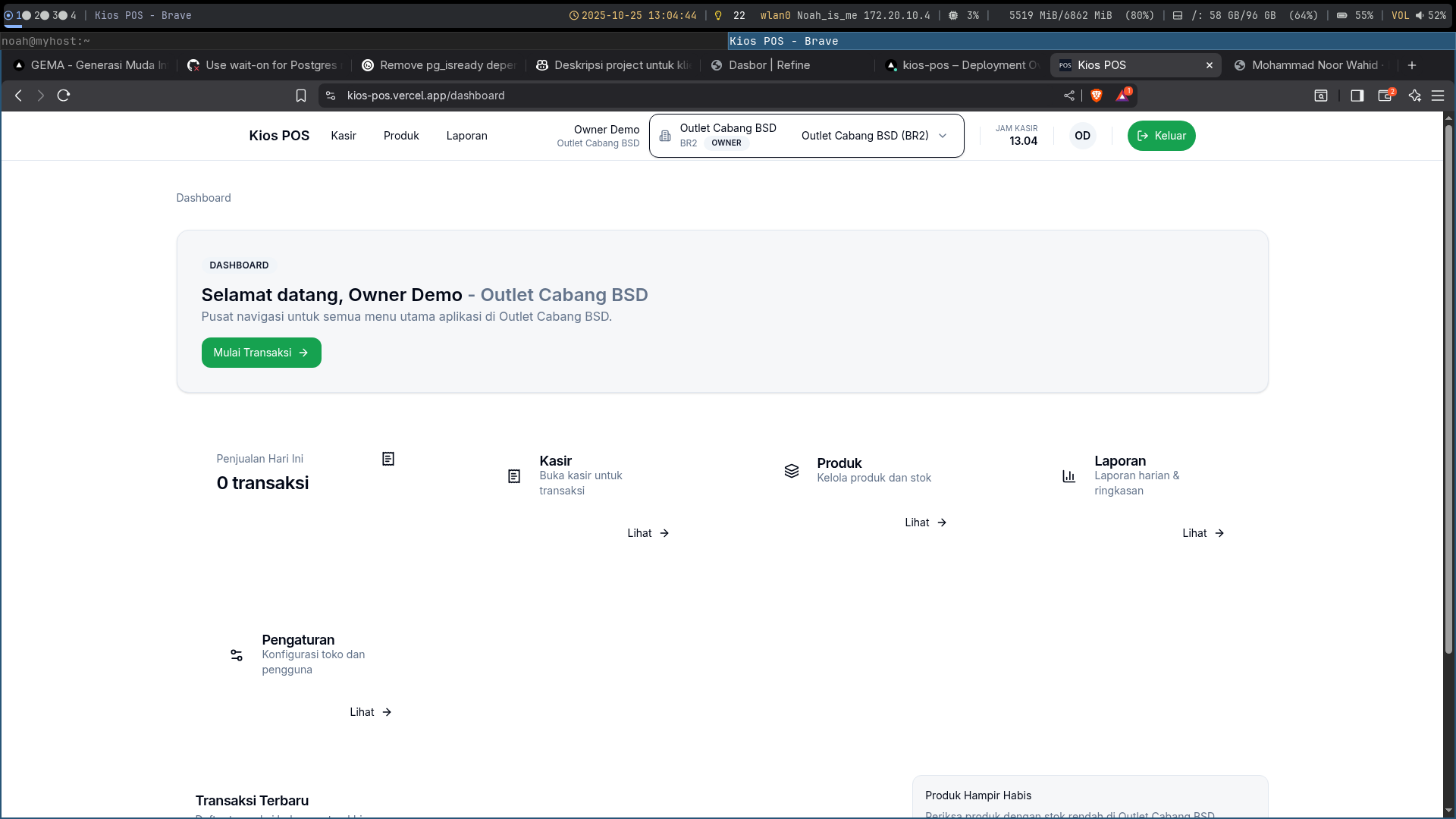Click the Brave Leo AI sparkle icon
This screenshot has height=819, width=1456.
coord(1414,96)
